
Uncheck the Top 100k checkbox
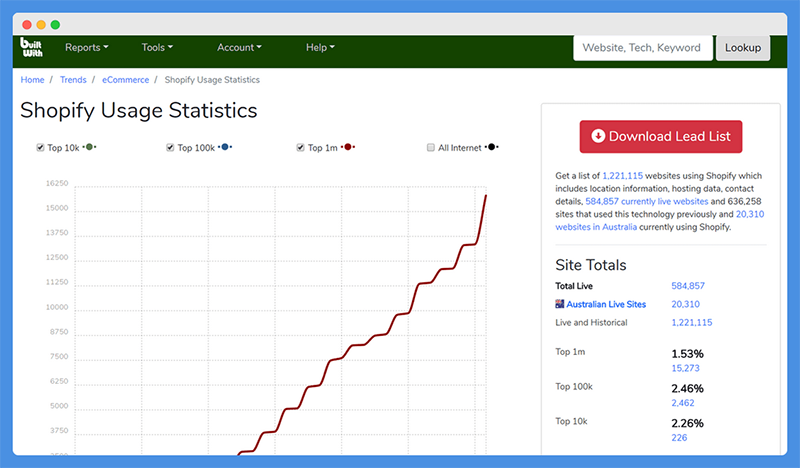pyautogui.click(x=170, y=147)
